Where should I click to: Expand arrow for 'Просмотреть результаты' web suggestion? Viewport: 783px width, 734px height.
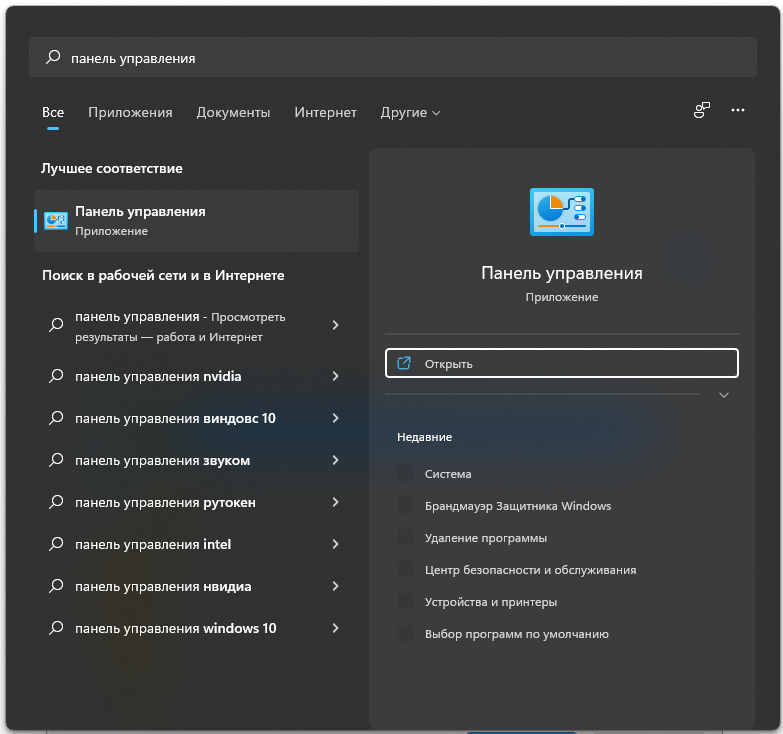coord(336,325)
